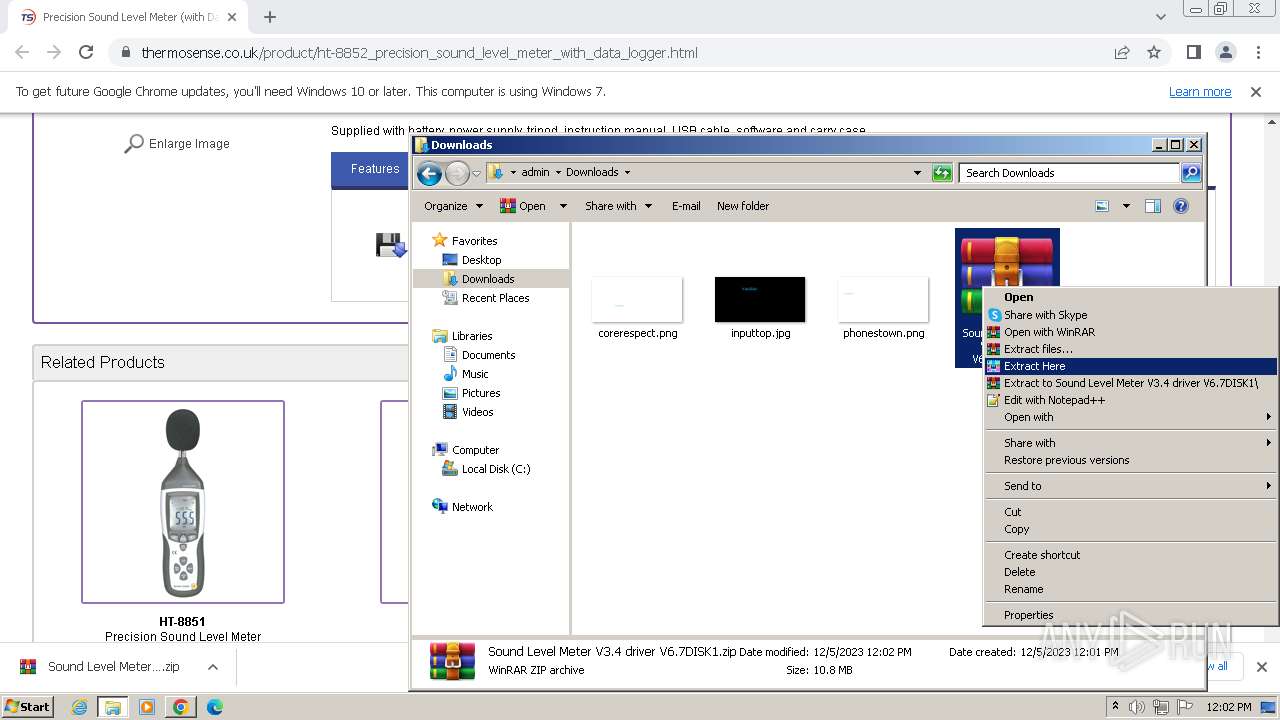Click the Explorer forward navigation arrow
1280x720 pixels.
point(457,173)
